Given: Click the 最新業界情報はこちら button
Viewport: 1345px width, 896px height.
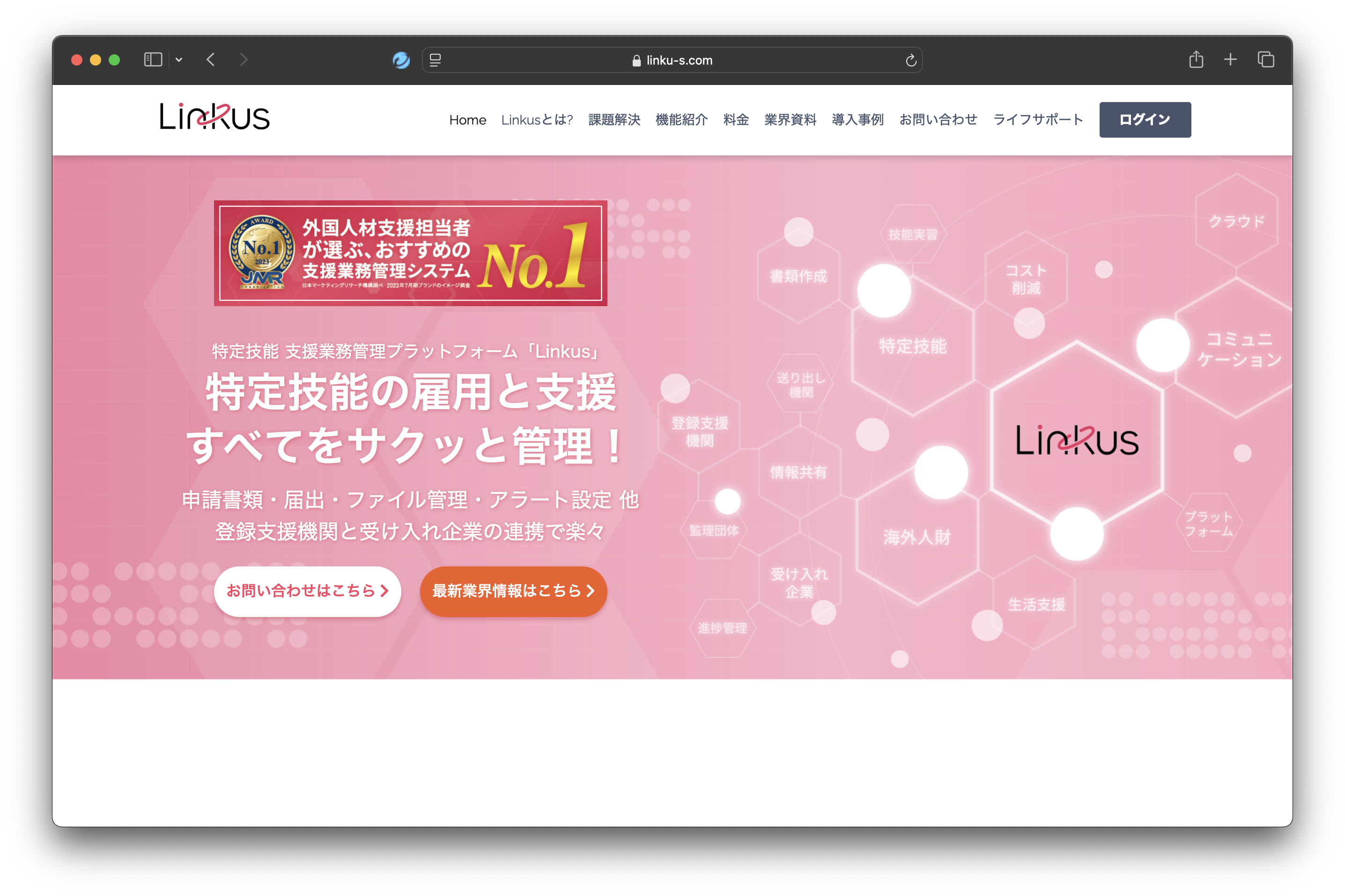Looking at the screenshot, I should [513, 591].
